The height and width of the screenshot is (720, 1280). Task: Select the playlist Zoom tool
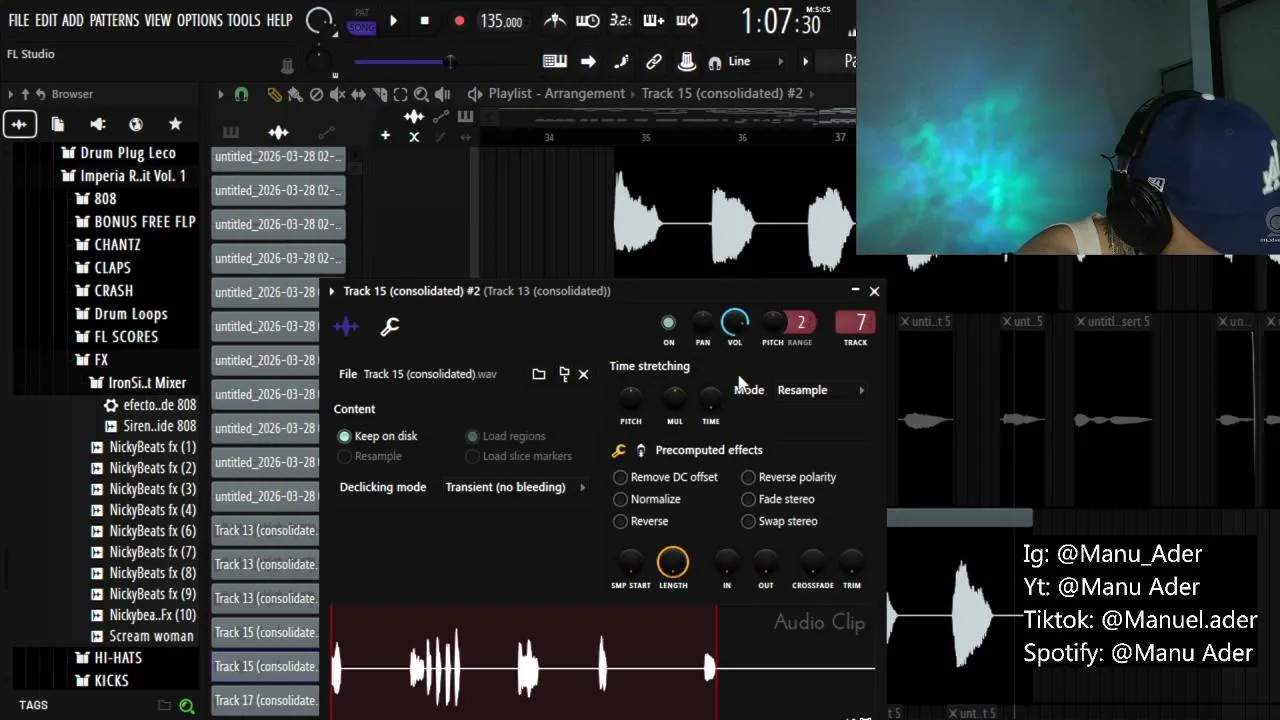421,94
